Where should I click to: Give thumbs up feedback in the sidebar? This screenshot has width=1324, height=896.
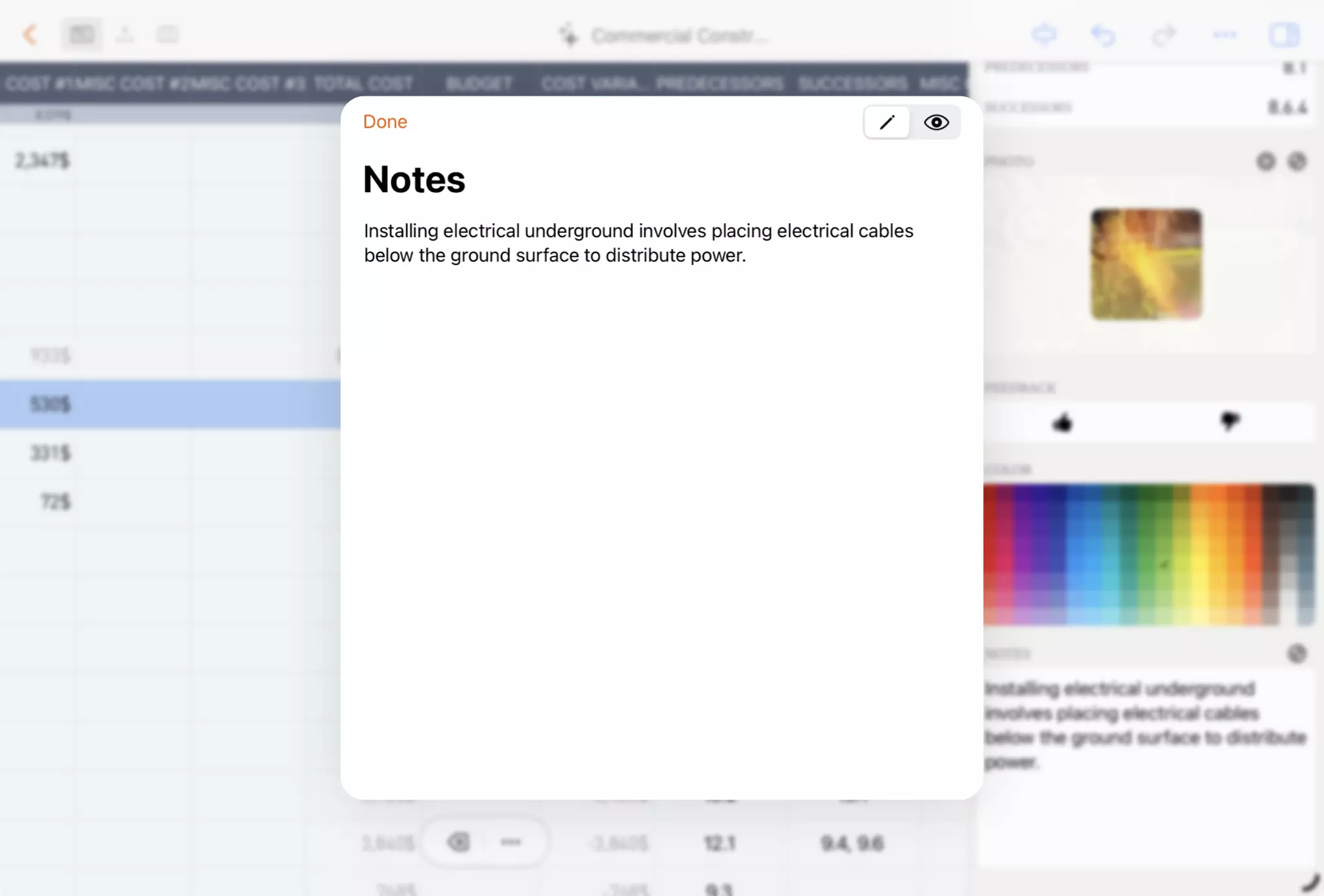coord(1062,421)
